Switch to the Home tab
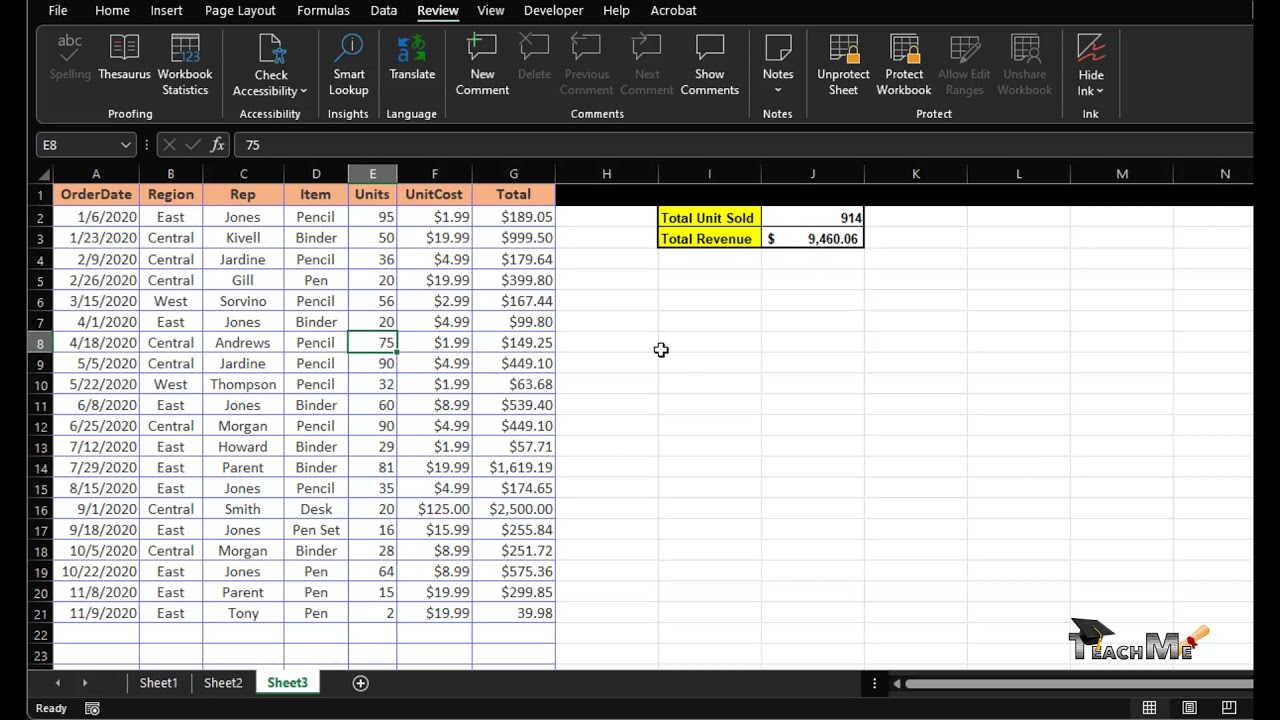The image size is (1280, 720). (112, 10)
